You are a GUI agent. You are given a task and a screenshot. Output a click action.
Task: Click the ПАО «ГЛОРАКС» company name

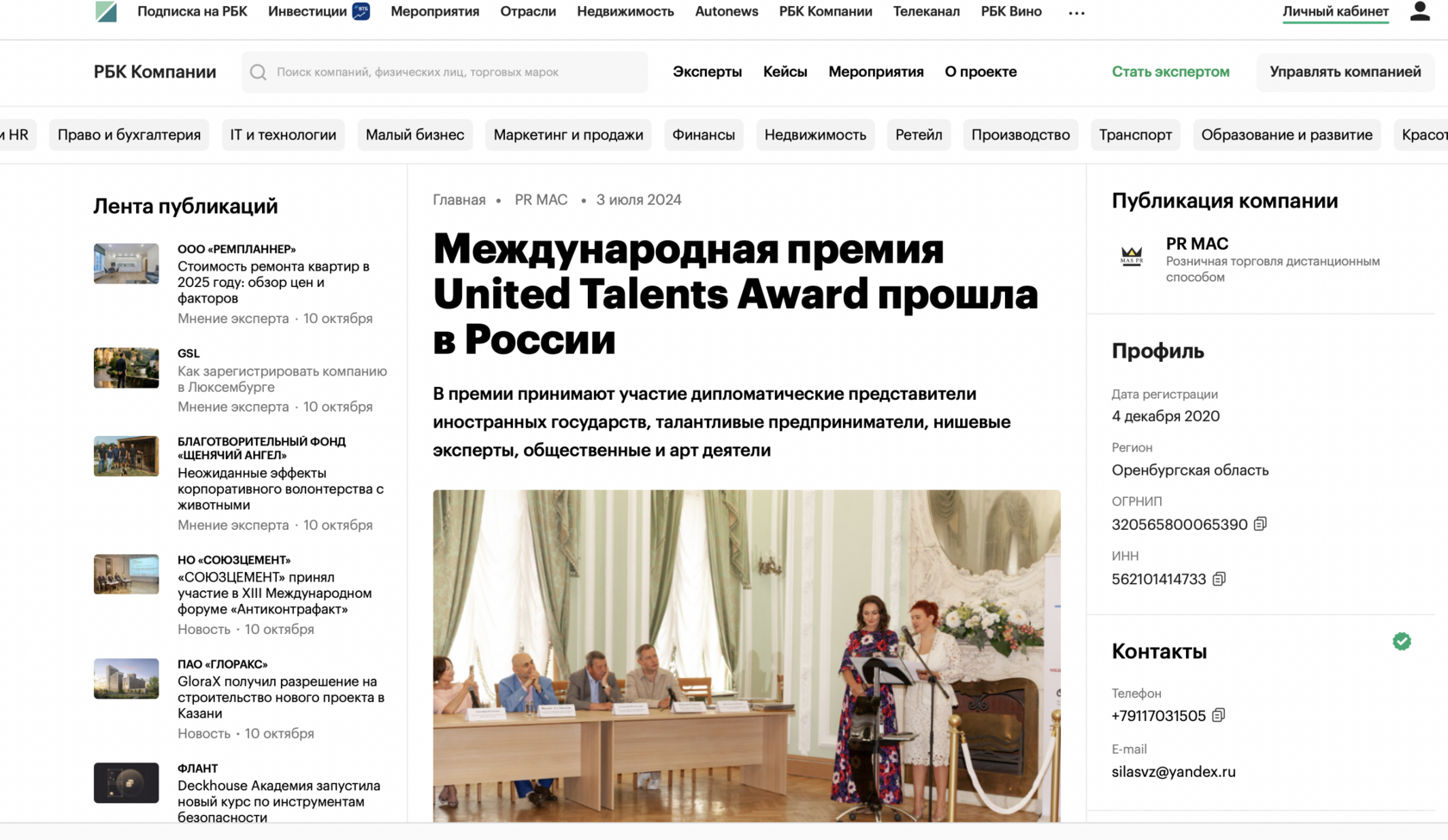222,664
